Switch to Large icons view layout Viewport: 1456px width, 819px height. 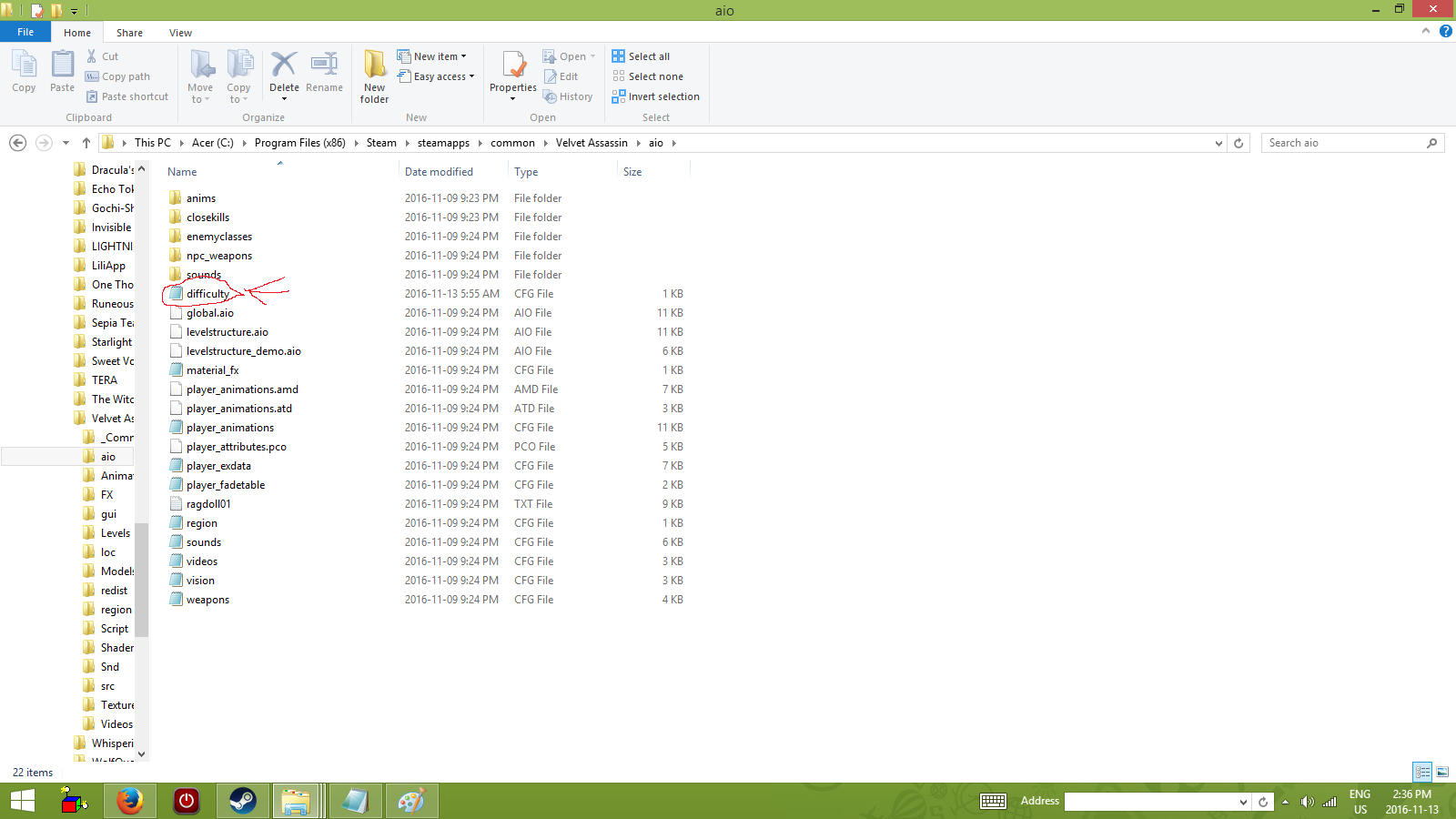click(x=1442, y=772)
